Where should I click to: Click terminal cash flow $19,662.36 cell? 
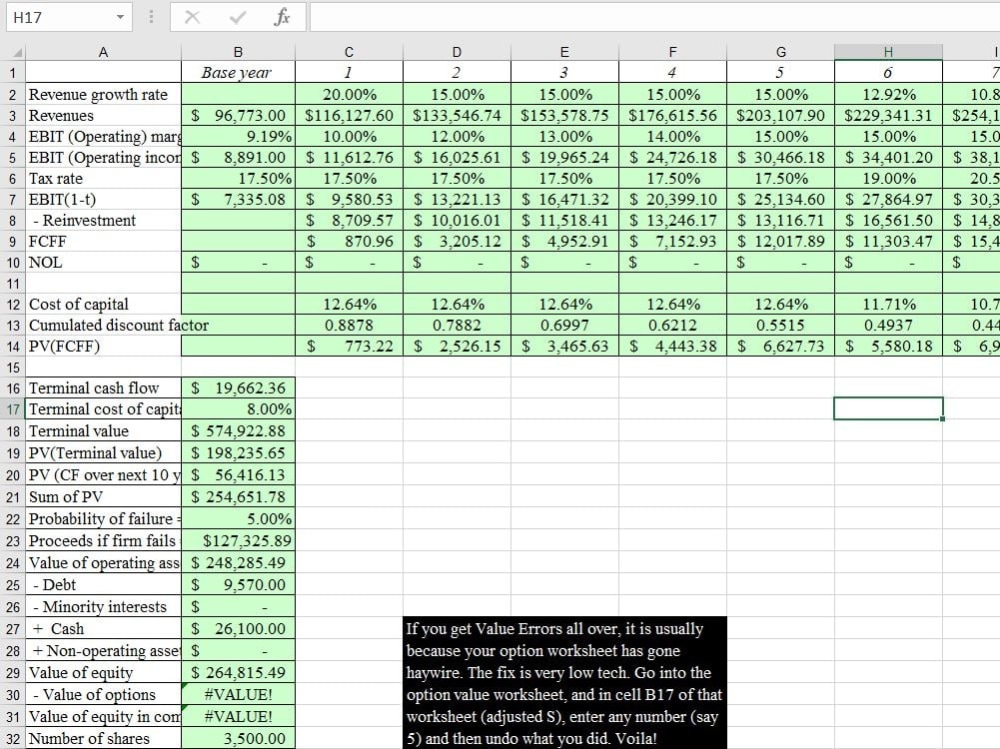tap(238, 388)
